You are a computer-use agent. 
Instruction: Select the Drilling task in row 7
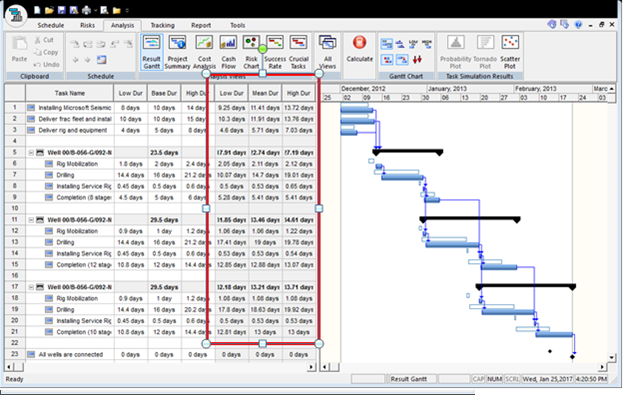point(65,175)
